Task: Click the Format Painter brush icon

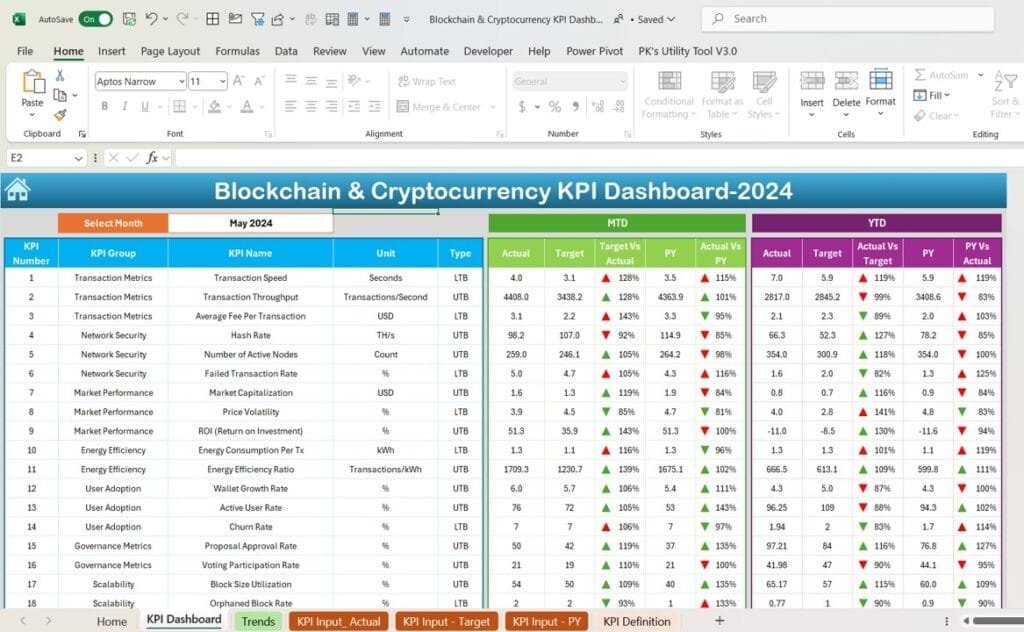Action: (60, 115)
